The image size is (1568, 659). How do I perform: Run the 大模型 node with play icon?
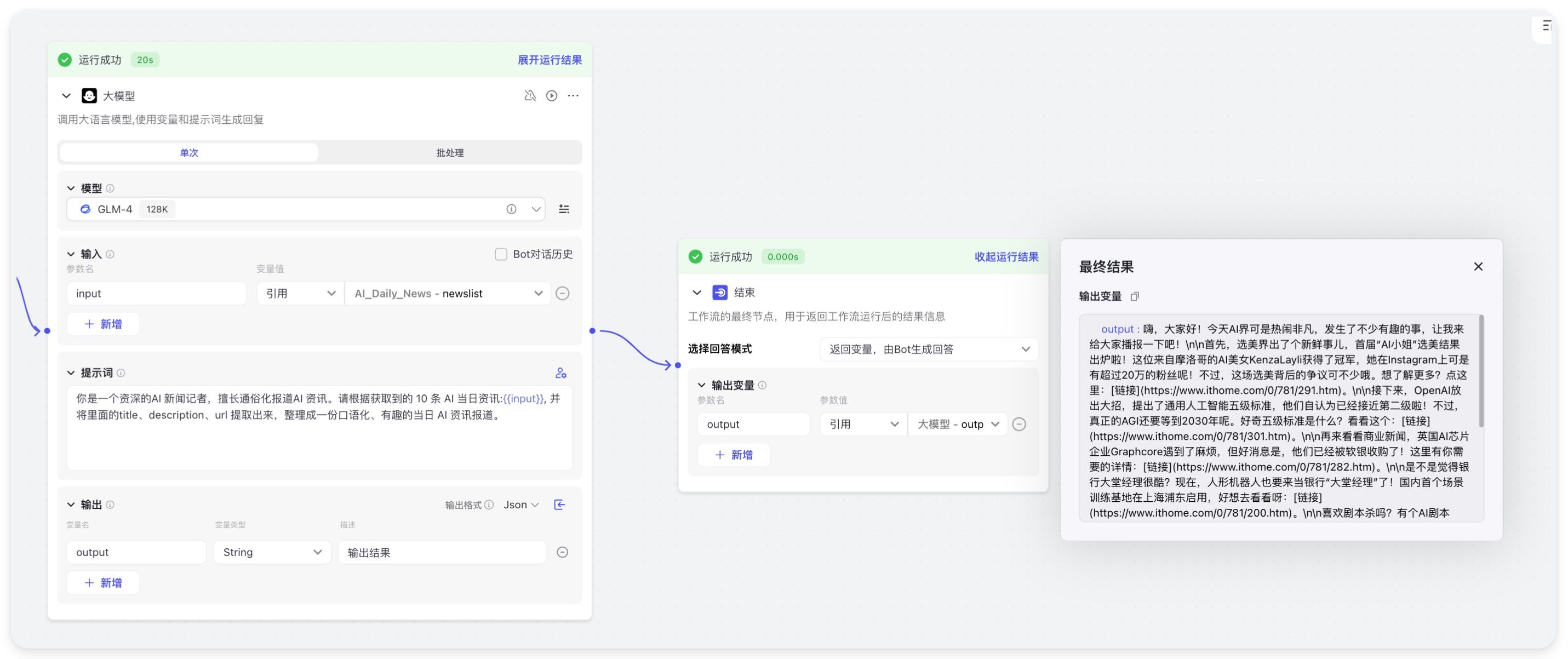552,95
